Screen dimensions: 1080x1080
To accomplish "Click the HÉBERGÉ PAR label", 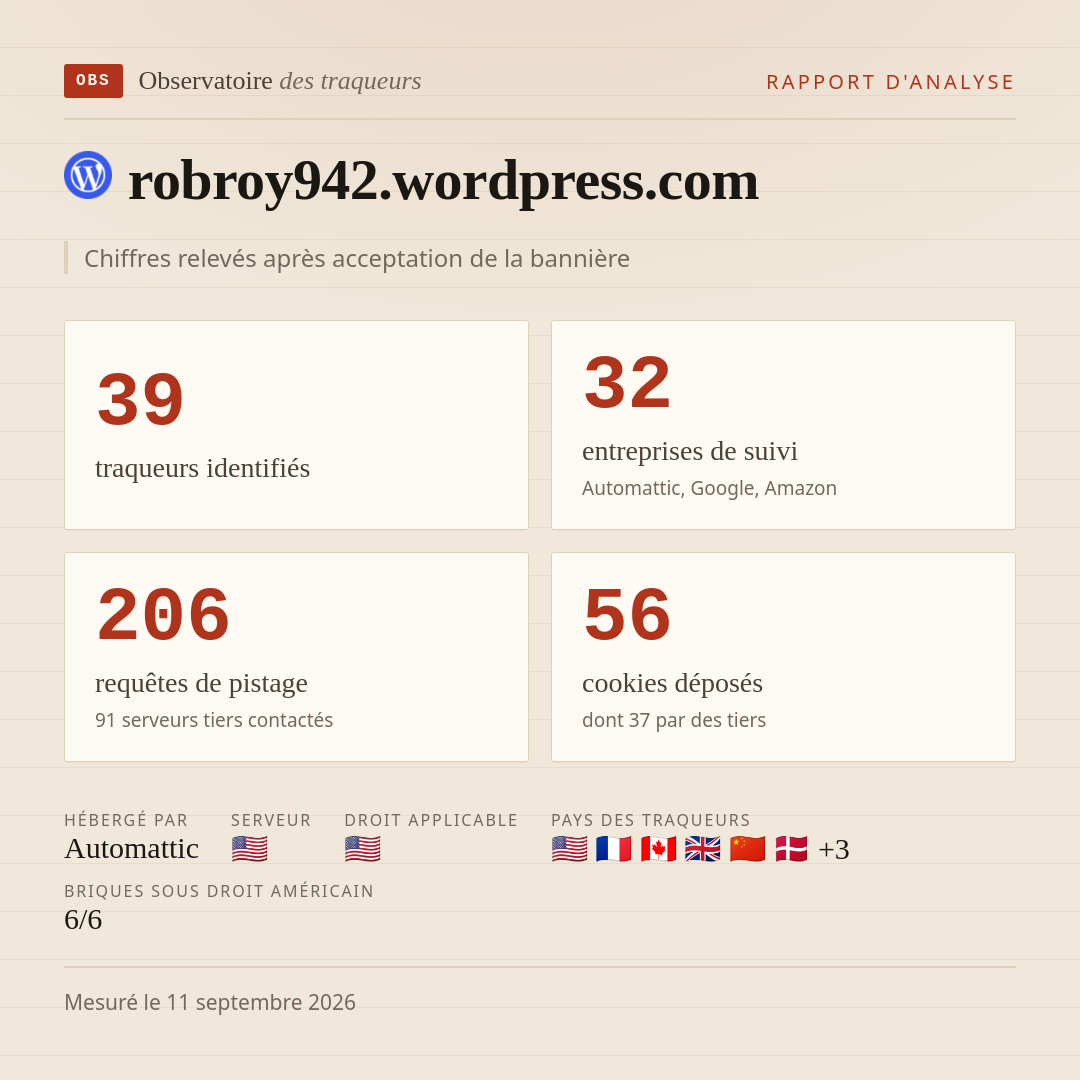I will (126, 820).
